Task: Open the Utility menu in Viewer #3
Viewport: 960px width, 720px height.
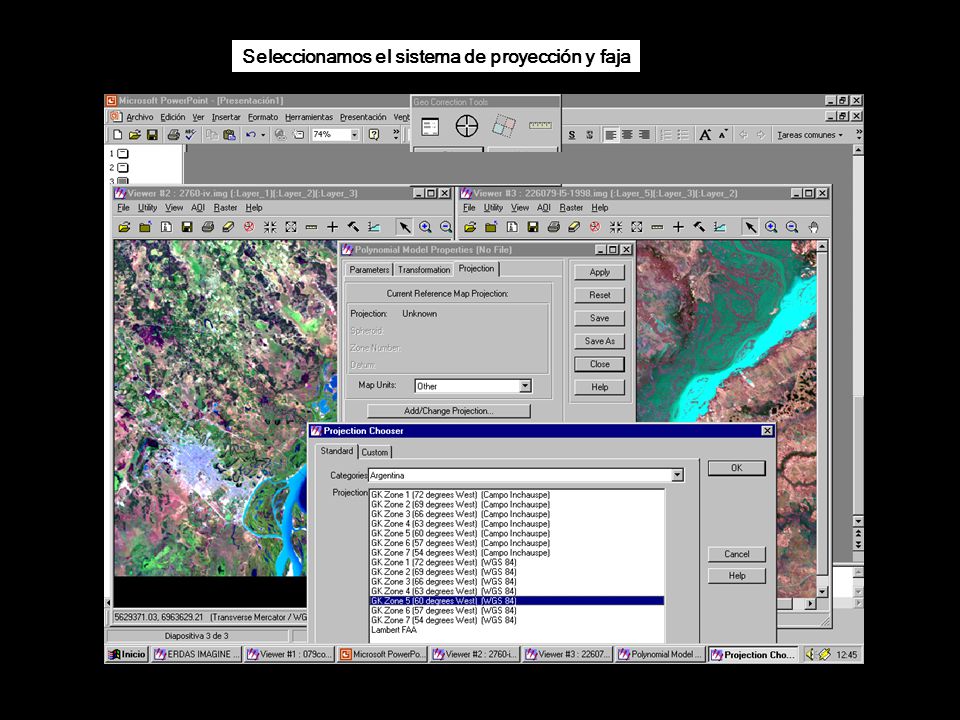Action: tap(493, 208)
